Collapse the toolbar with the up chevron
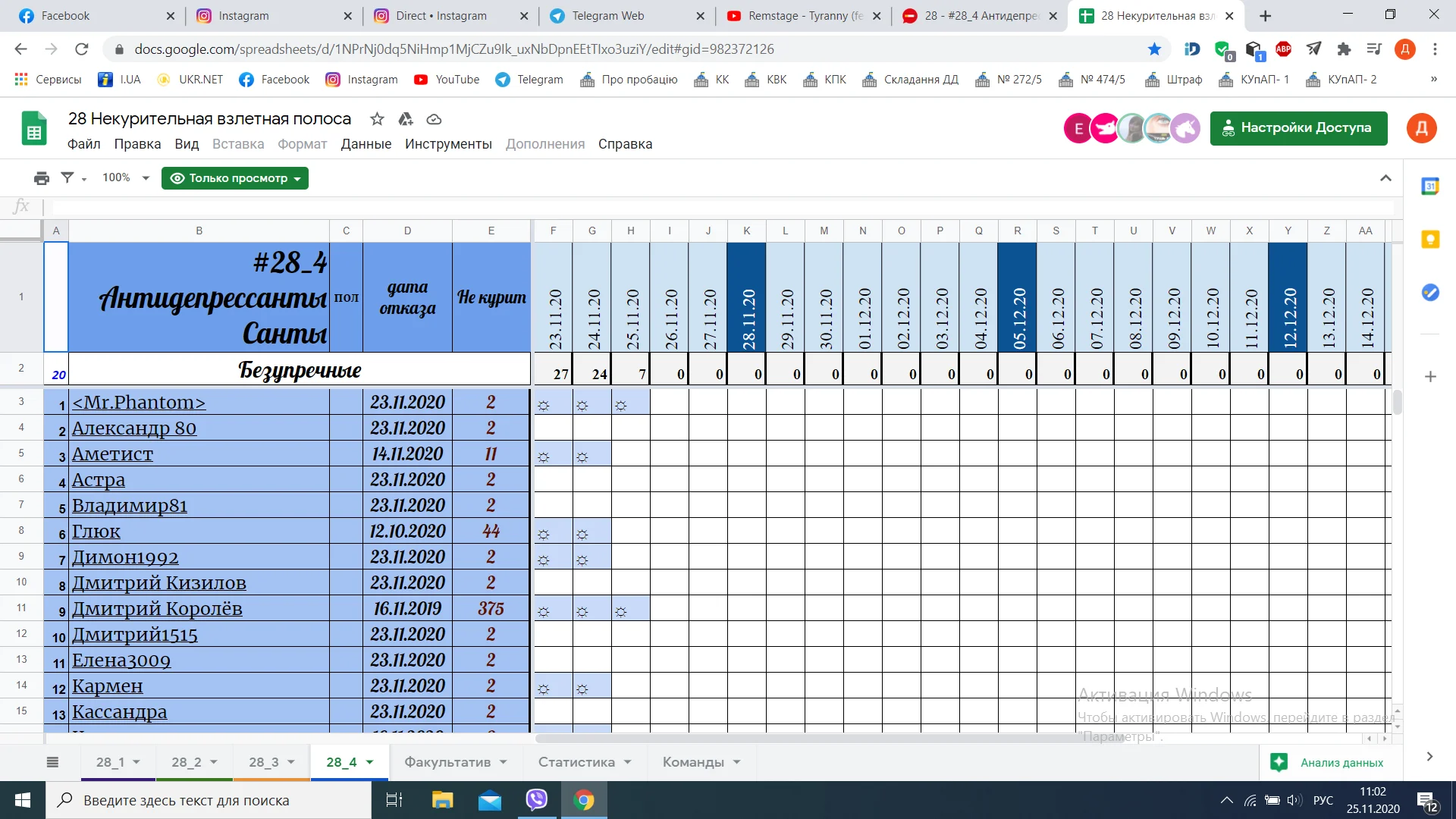The width and height of the screenshot is (1456, 819). click(1385, 178)
